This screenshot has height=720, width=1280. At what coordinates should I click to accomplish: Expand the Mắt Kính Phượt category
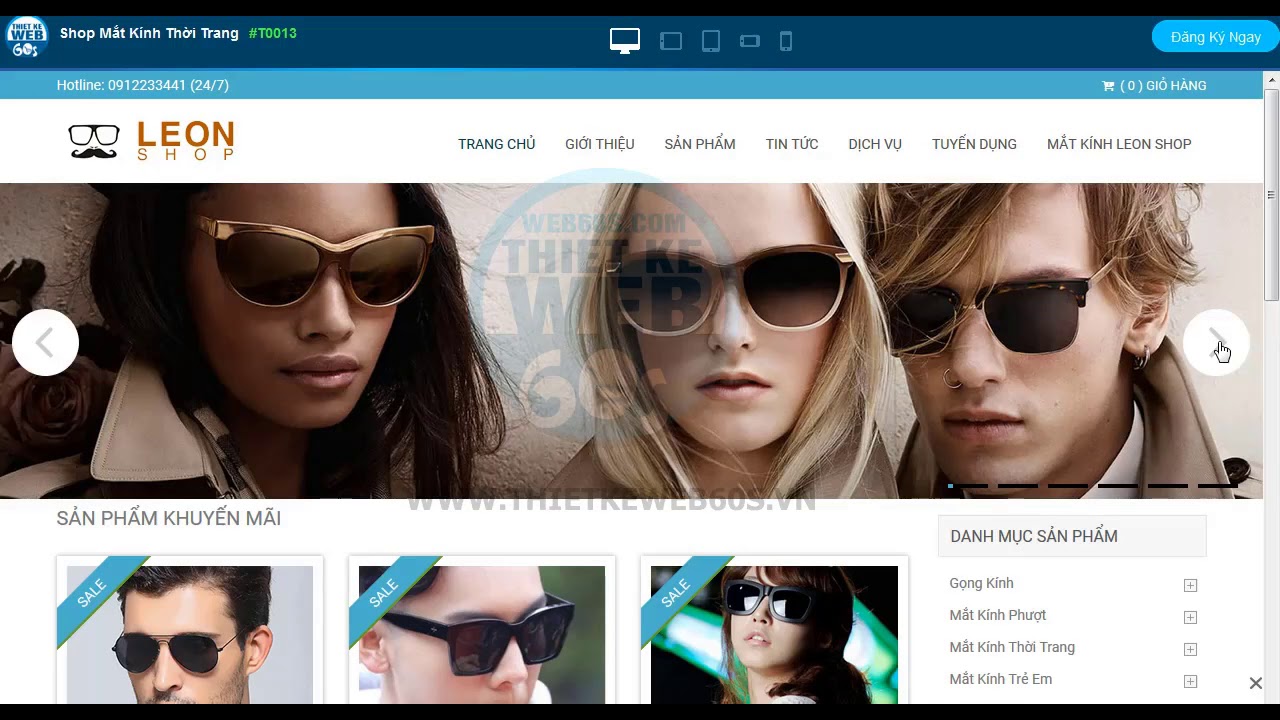[x=1190, y=617]
